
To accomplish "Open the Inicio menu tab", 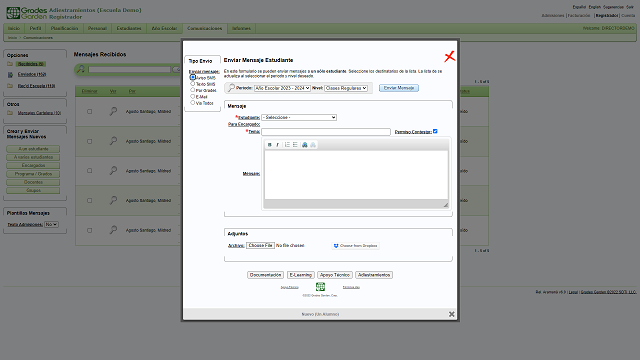I will (x=14, y=28).
